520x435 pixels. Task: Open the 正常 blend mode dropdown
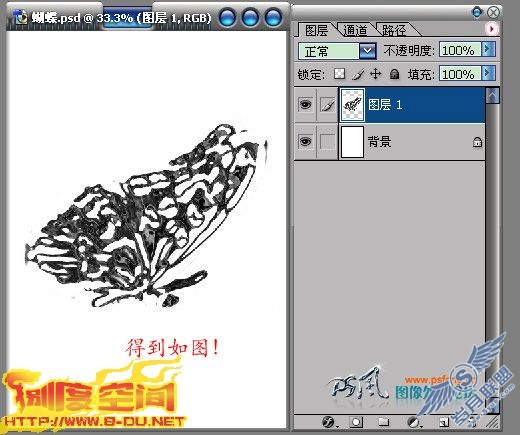click(337, 51)
